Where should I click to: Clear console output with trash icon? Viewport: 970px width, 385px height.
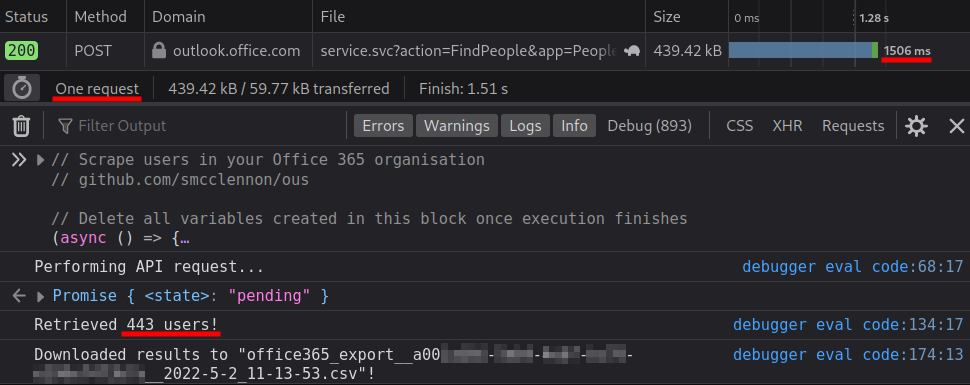(21, 126)
